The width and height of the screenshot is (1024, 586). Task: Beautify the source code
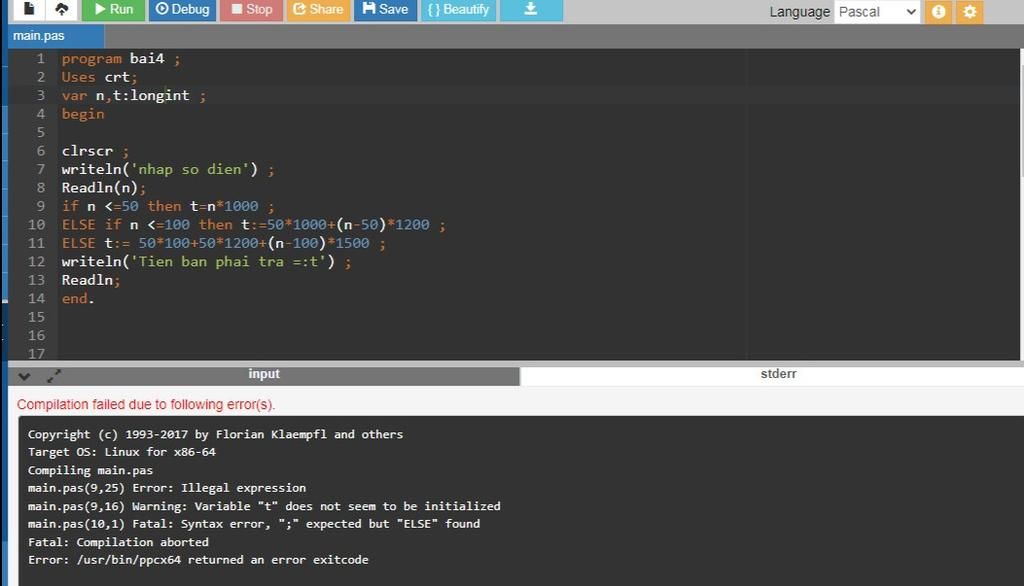pos(458,9)
